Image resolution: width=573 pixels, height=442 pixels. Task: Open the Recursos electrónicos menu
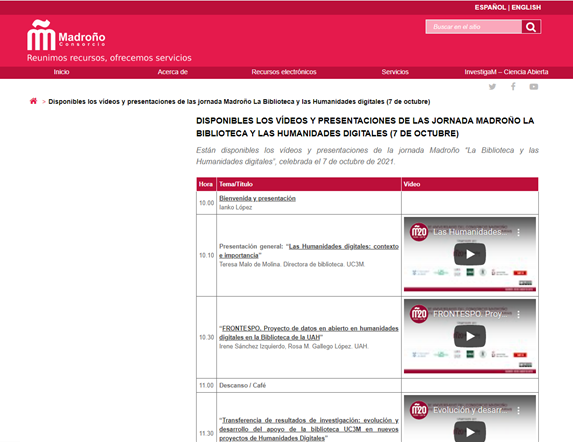(x=284, y=72)
